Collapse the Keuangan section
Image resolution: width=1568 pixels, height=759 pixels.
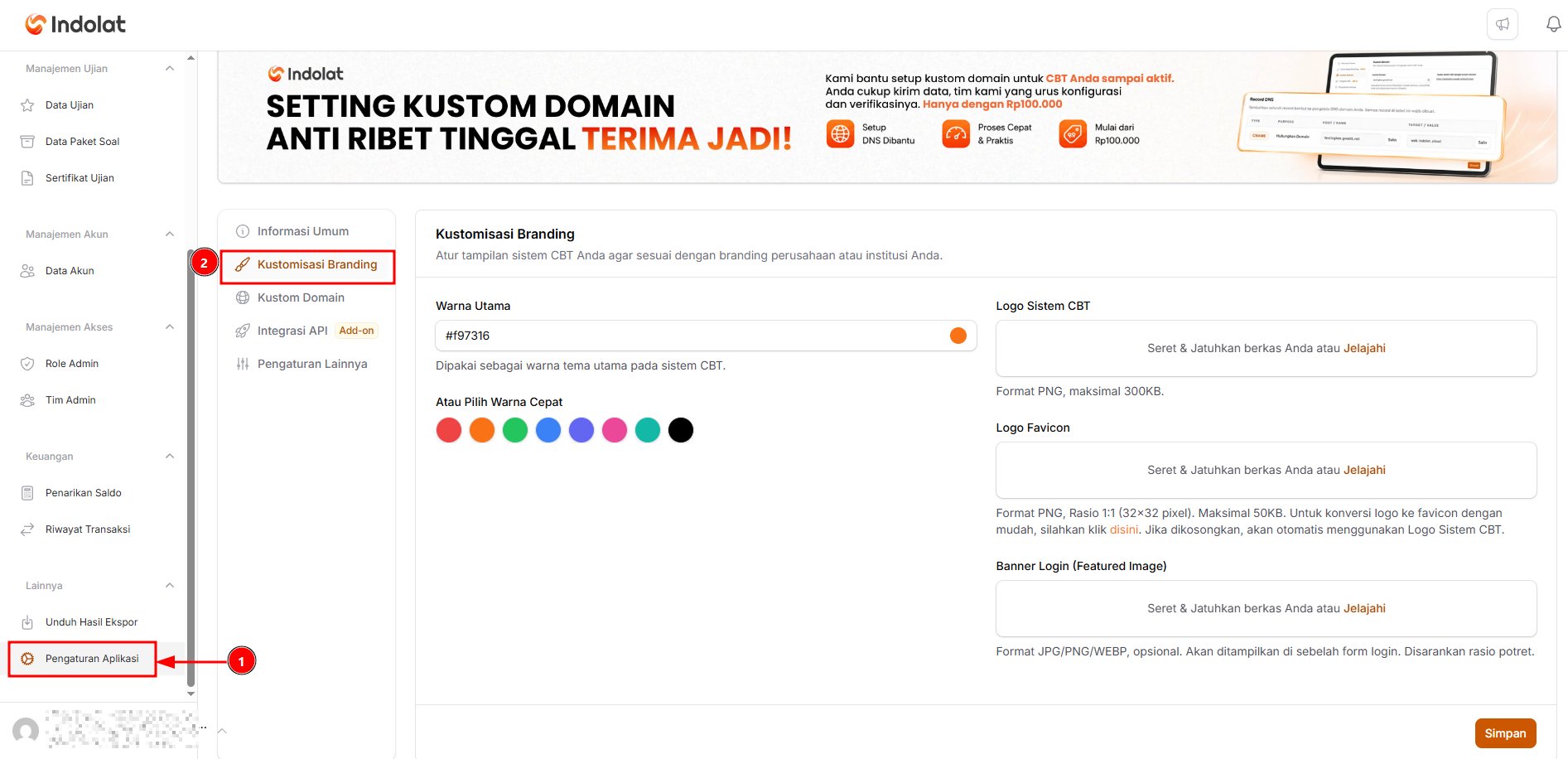(170, 457)
